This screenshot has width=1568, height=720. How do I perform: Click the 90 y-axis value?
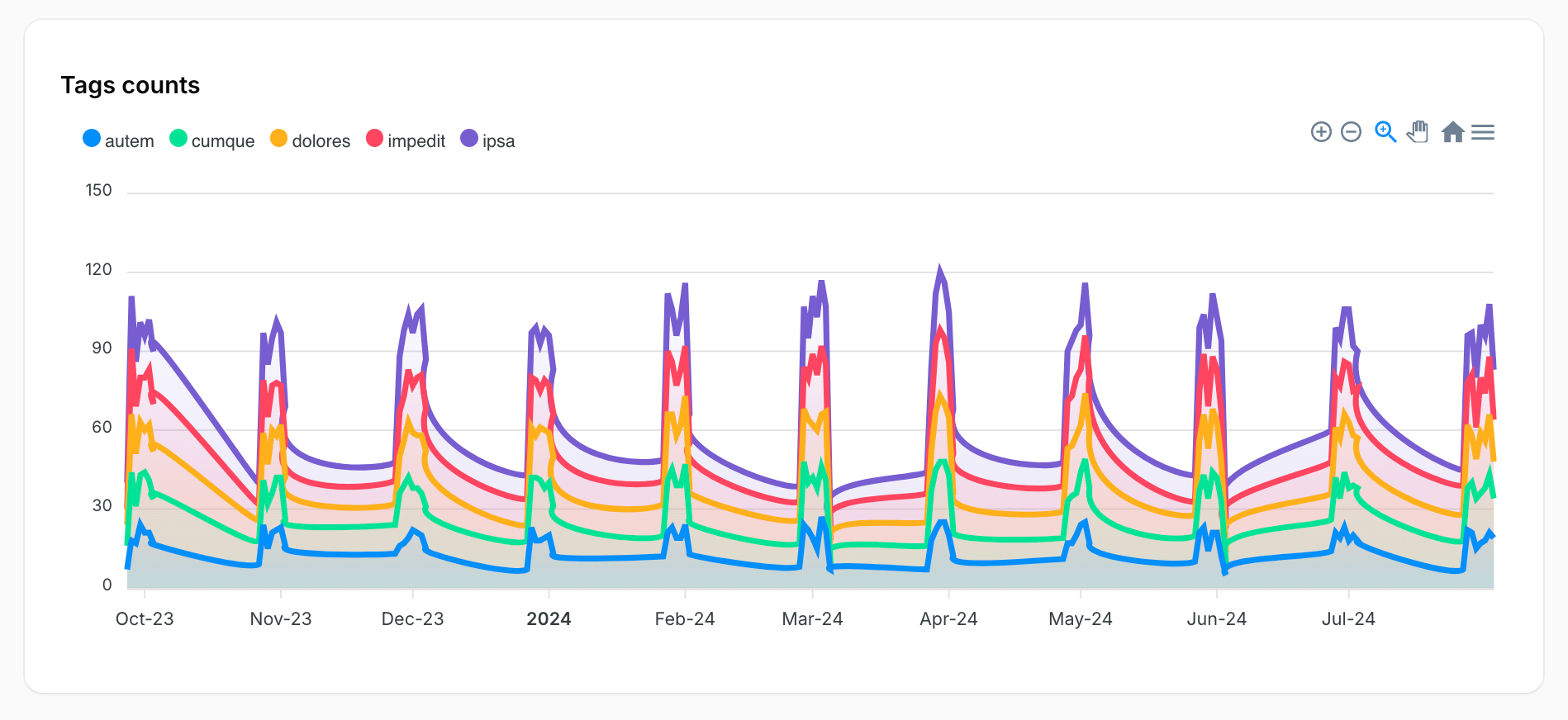(102, 348)
